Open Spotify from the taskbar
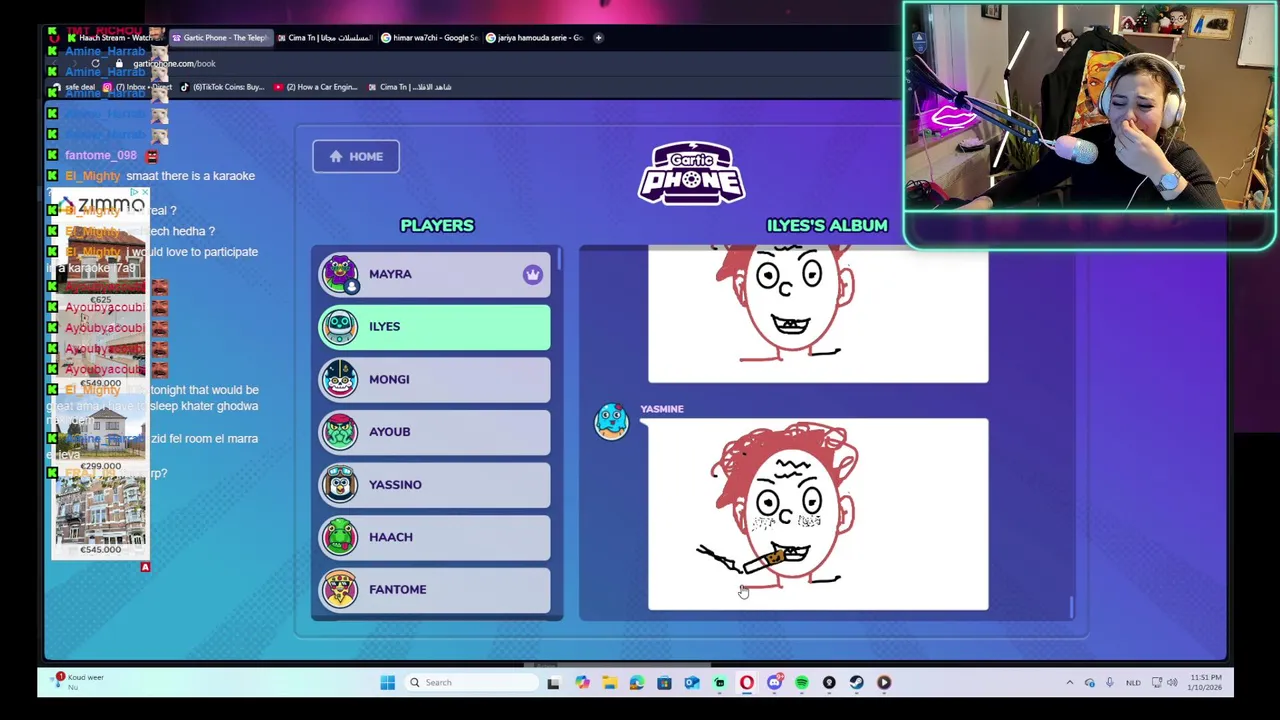1280x720 pixels. pyautogui.click(x=802, y=683)
